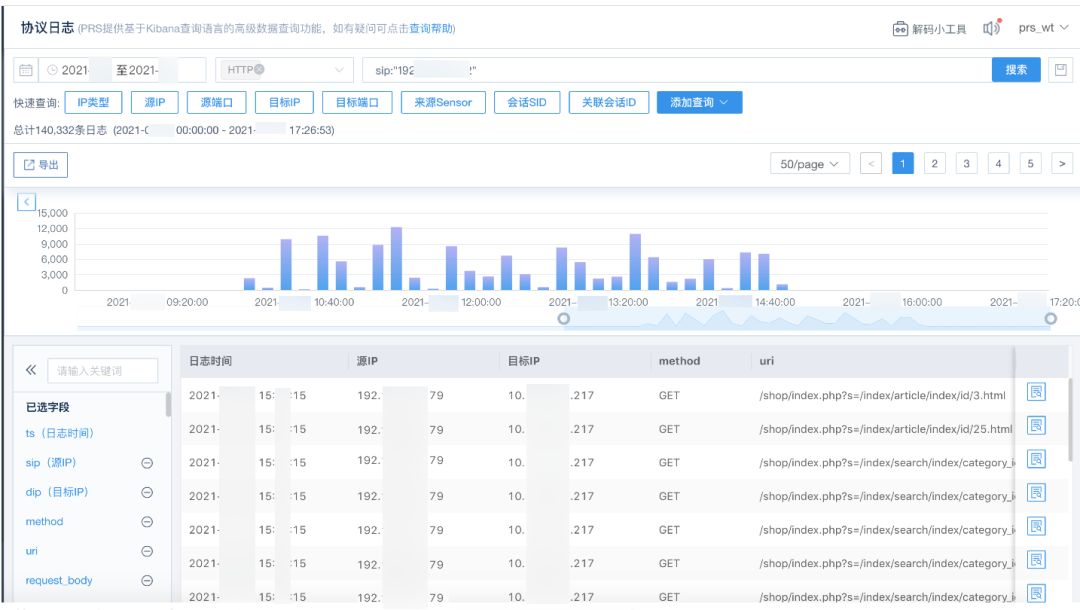Click the left time range slider handle
Screen dimensions: 1080x610
pyautogui.click(x=563, y=319)
